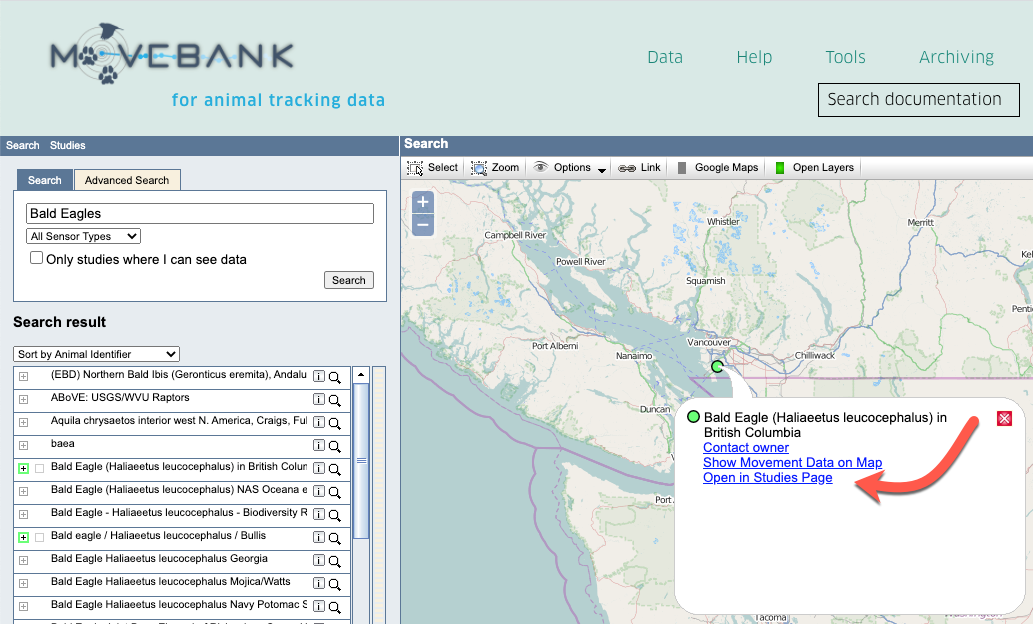Open the Sort by Animal Identifier dropdown

pyautogui.click(x=96, y=354)
